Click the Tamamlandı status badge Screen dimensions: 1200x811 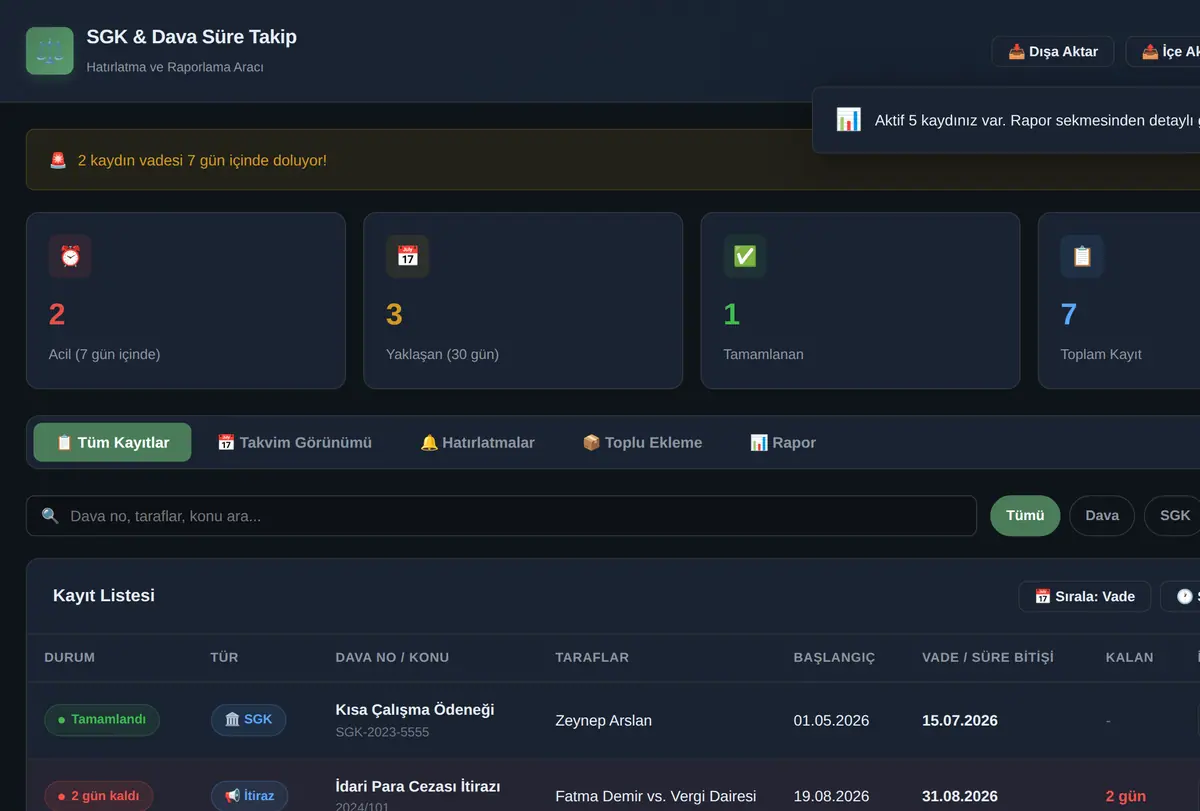(x=102, y=720)
